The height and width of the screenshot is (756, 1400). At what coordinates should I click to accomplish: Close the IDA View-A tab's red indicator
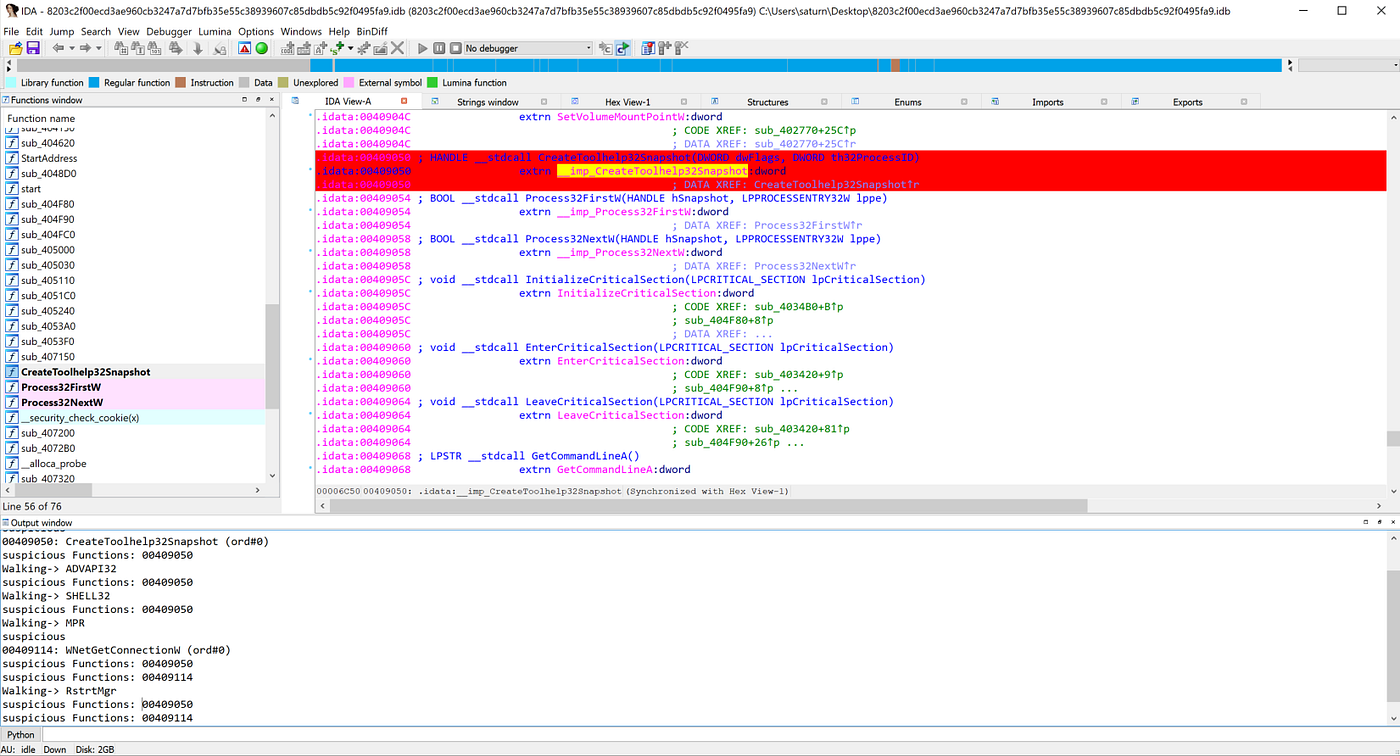click(404, 100)
